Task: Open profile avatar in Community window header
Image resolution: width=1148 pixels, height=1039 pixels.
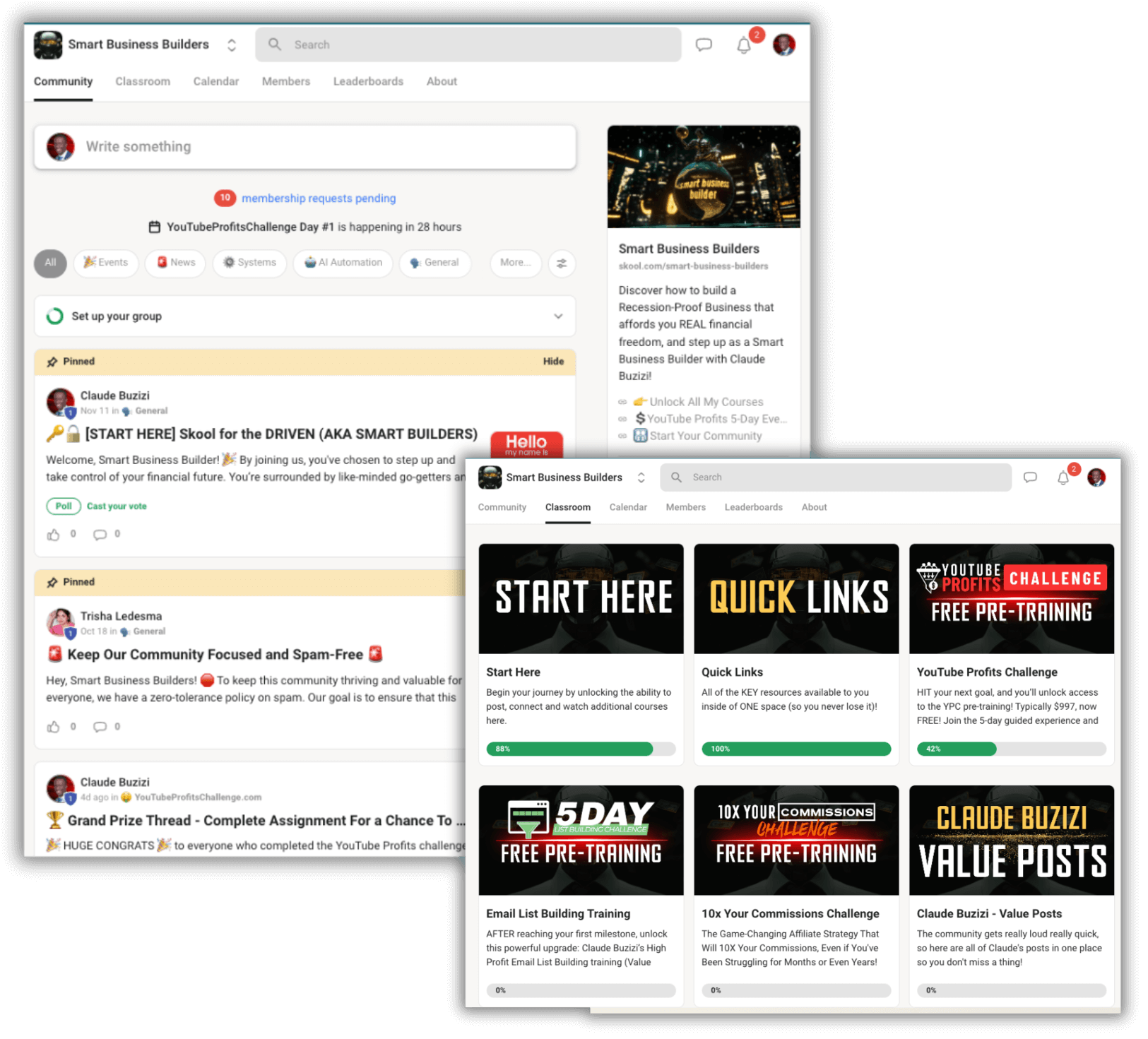Action: point(784,45)
